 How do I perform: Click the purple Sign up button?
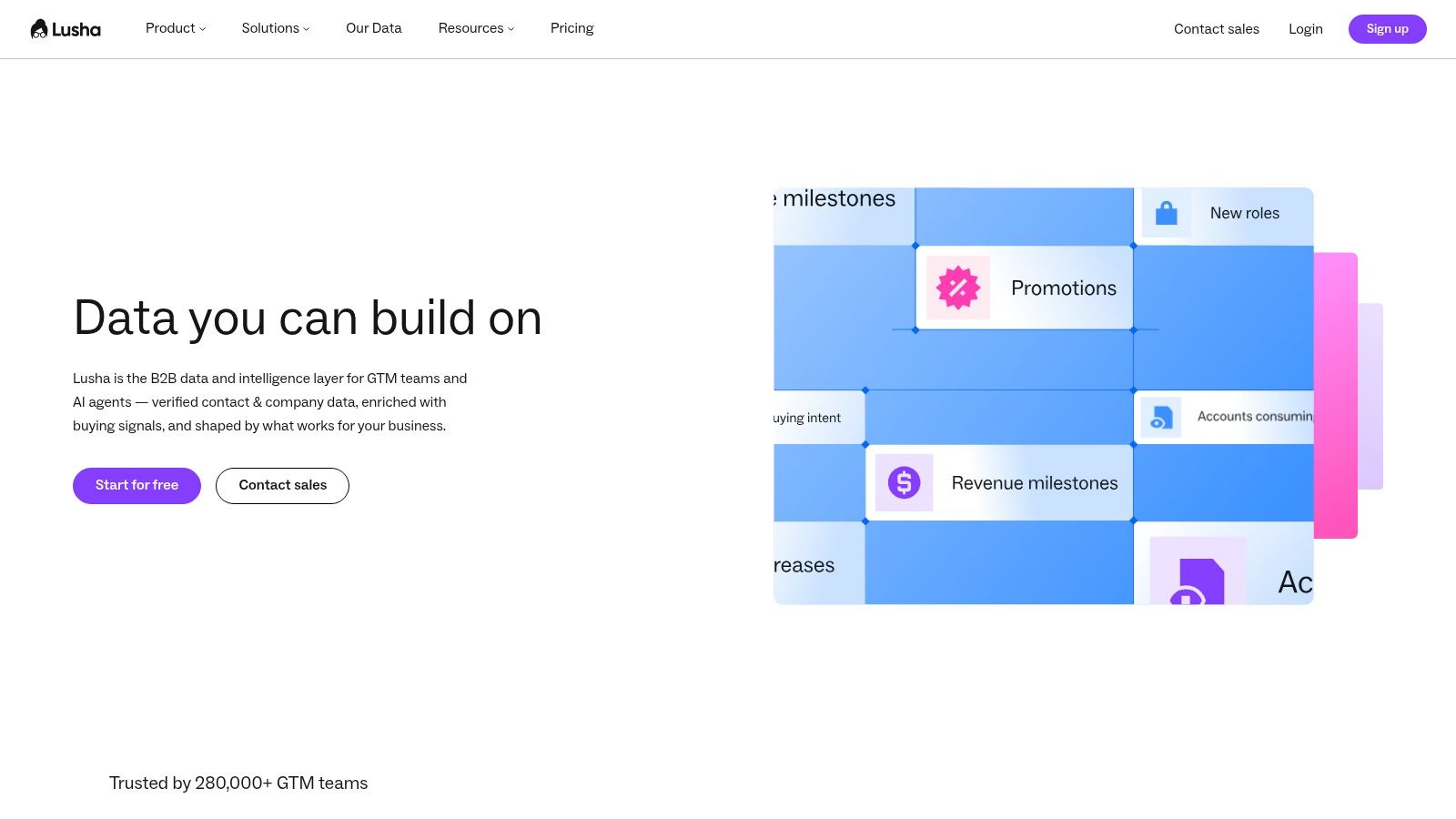(1388, 29)
